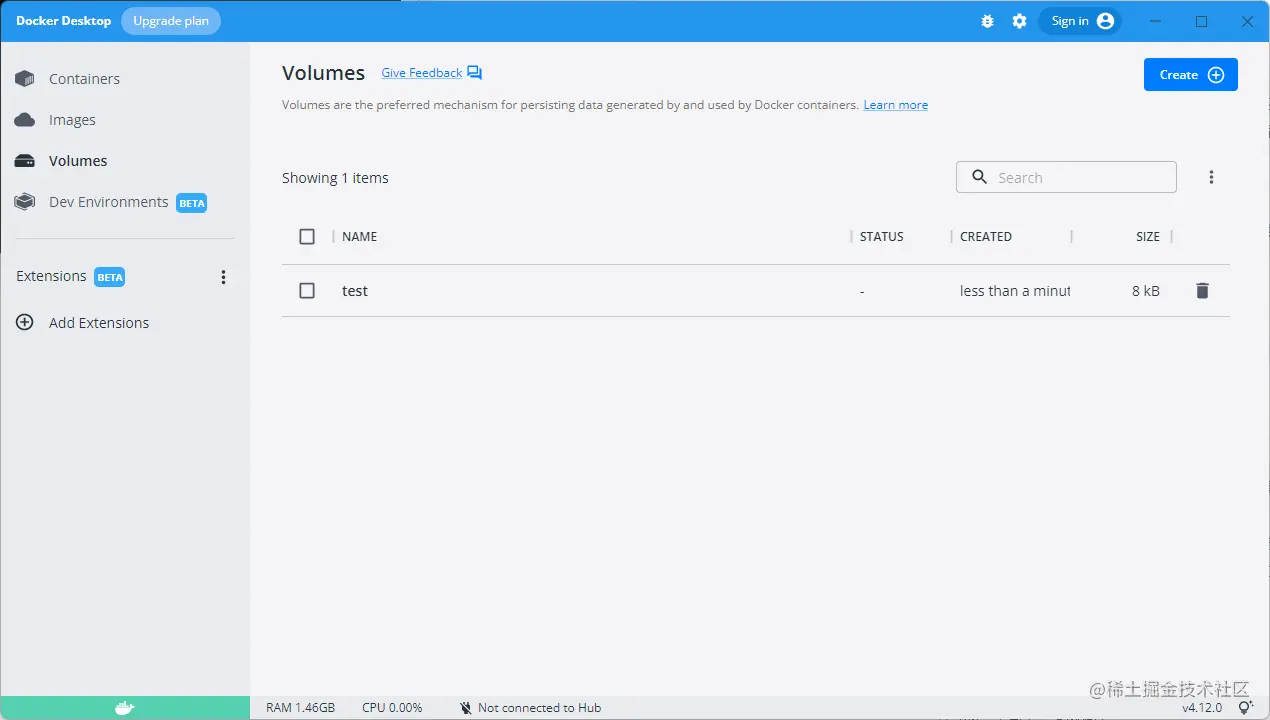Click the 8 kB size value
The height and width of the screenshot is (720, 1270).
coord(1146,291)
